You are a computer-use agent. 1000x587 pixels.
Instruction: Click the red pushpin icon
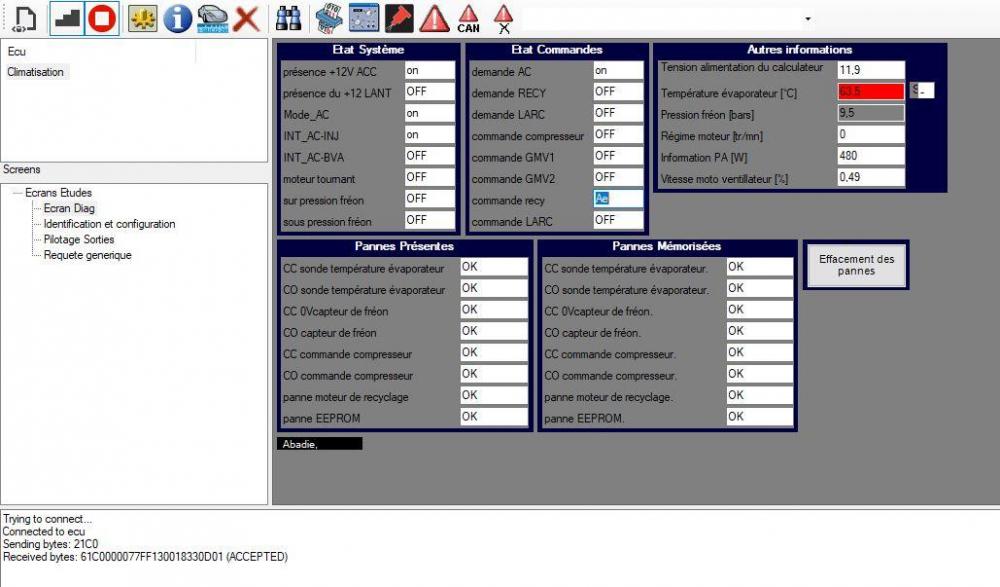399,19
